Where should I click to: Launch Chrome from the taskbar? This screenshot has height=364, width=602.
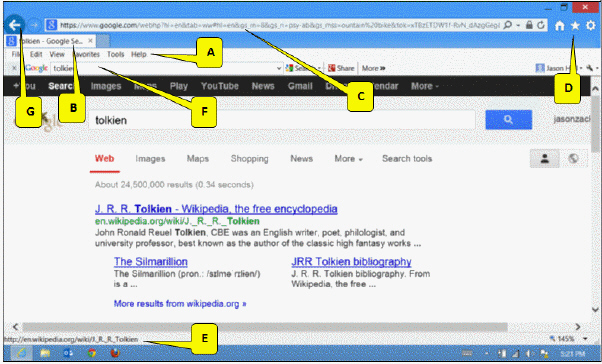91,353
